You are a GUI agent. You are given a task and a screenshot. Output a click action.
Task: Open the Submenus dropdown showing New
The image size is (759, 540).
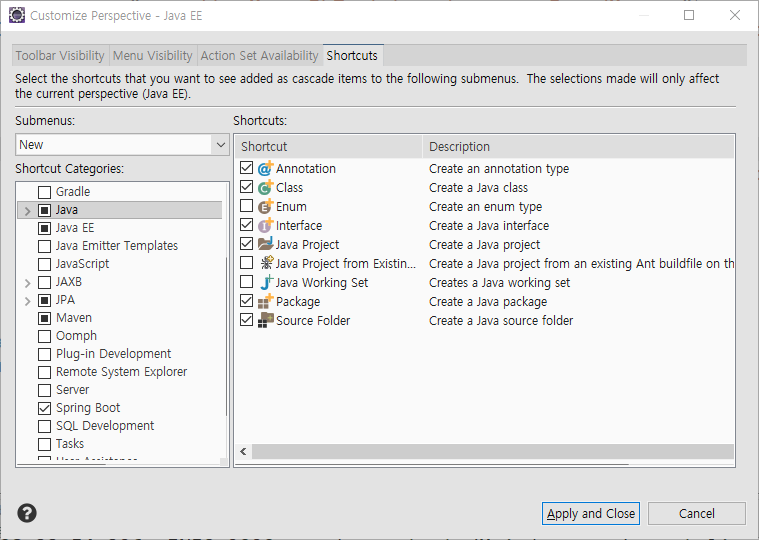(x=122, y=145)
